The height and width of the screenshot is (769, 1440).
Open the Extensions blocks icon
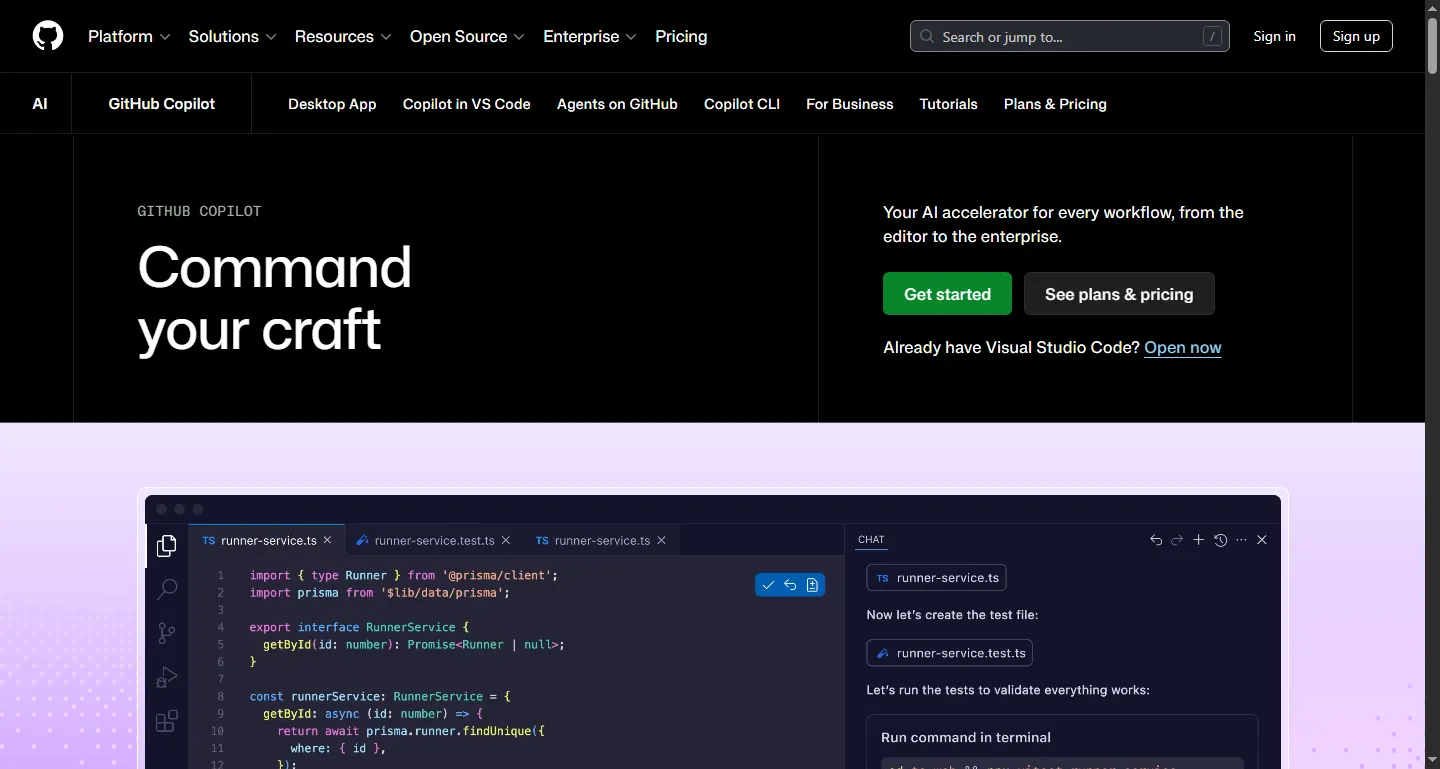(x=167, y=721)
